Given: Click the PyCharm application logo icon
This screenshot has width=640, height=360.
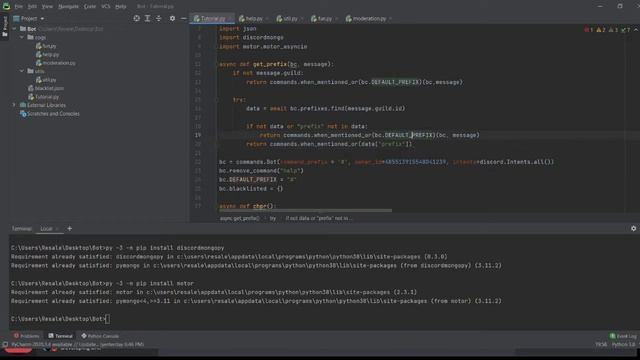Looking at the screenshot, I should point(6,6).
